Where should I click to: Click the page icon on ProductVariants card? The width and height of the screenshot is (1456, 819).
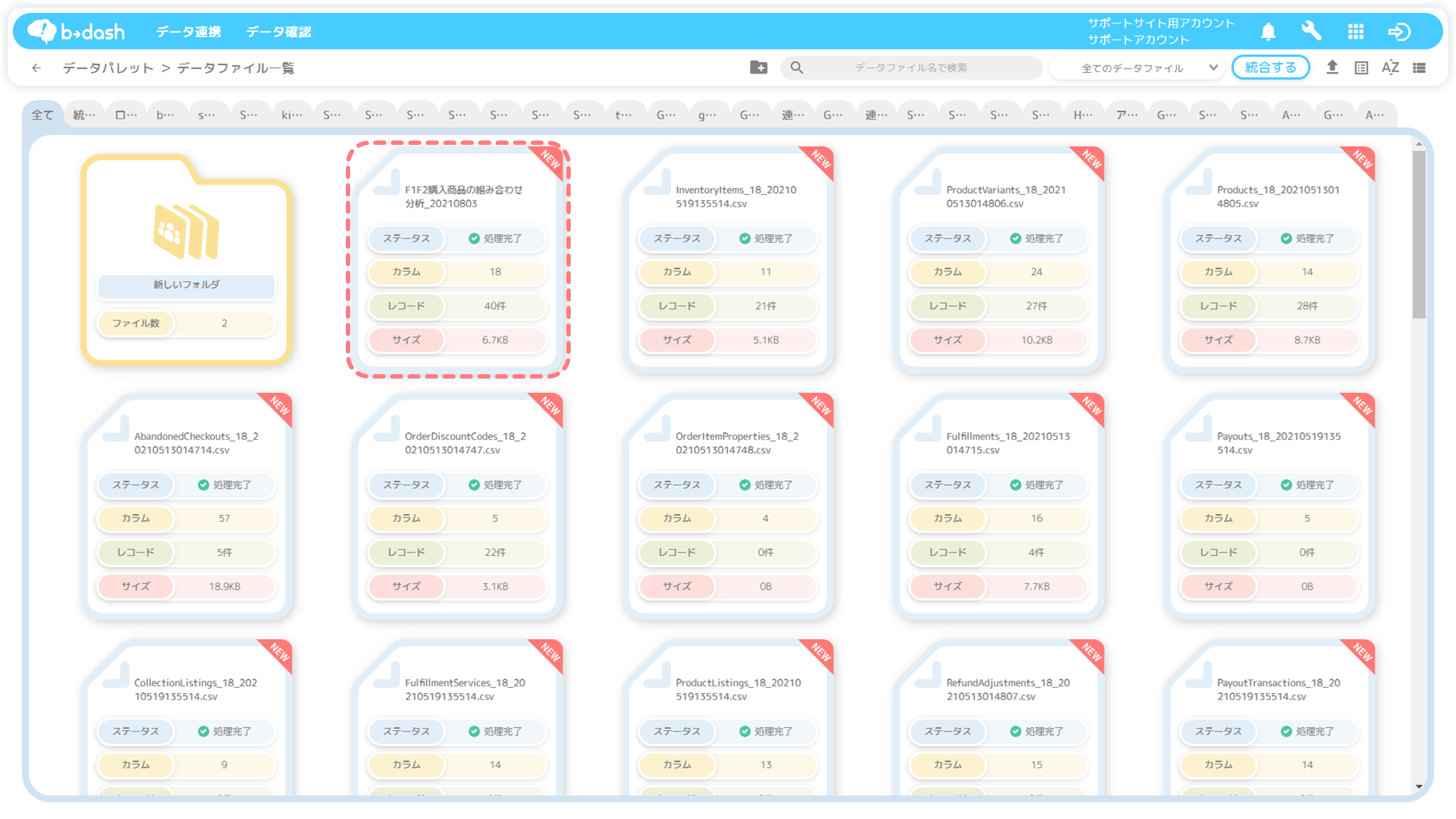click(927, 182)
